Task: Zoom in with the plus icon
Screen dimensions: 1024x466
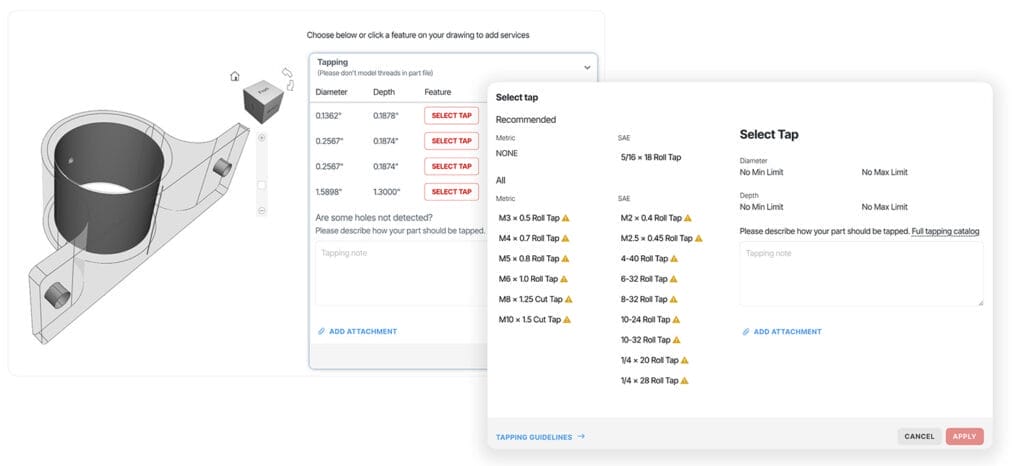Action: (262, 138)
